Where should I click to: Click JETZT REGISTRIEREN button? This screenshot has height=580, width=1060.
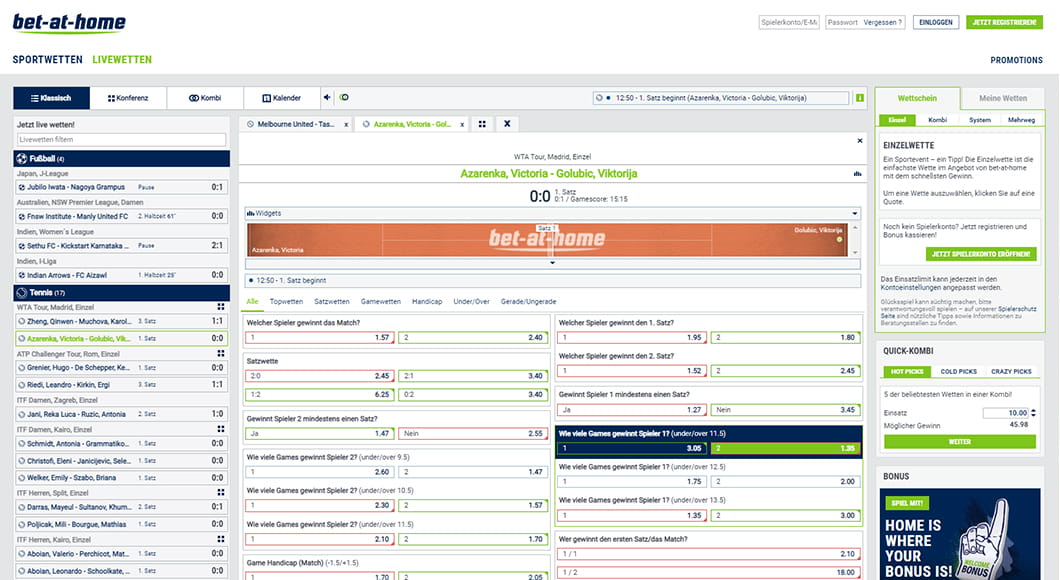pyautogui.click(x=1004, y=22)
